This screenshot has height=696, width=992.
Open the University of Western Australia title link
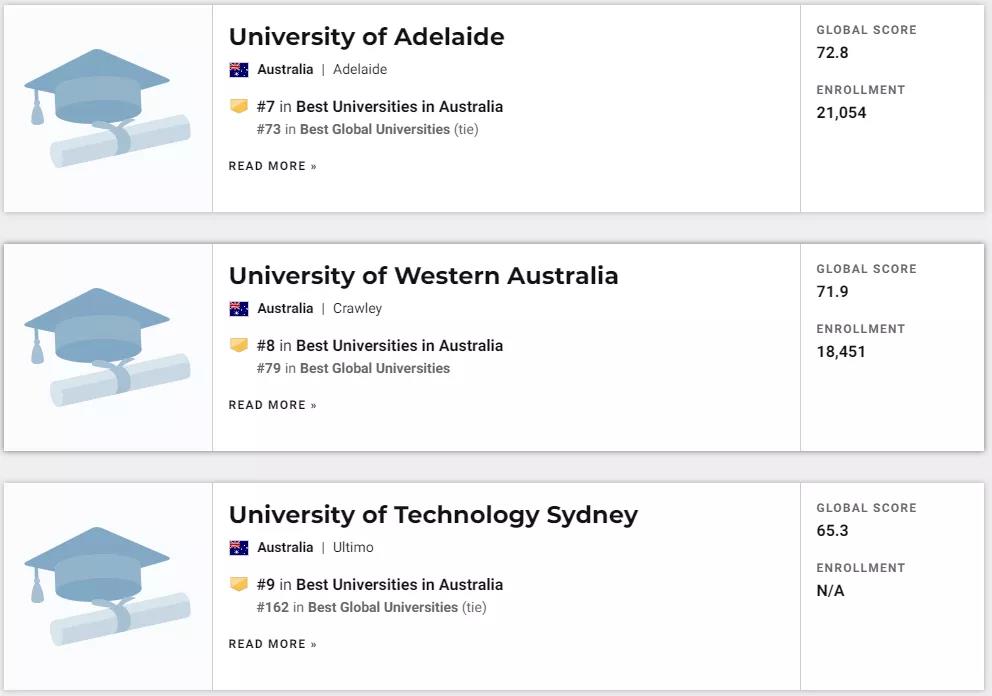[423, 276]
